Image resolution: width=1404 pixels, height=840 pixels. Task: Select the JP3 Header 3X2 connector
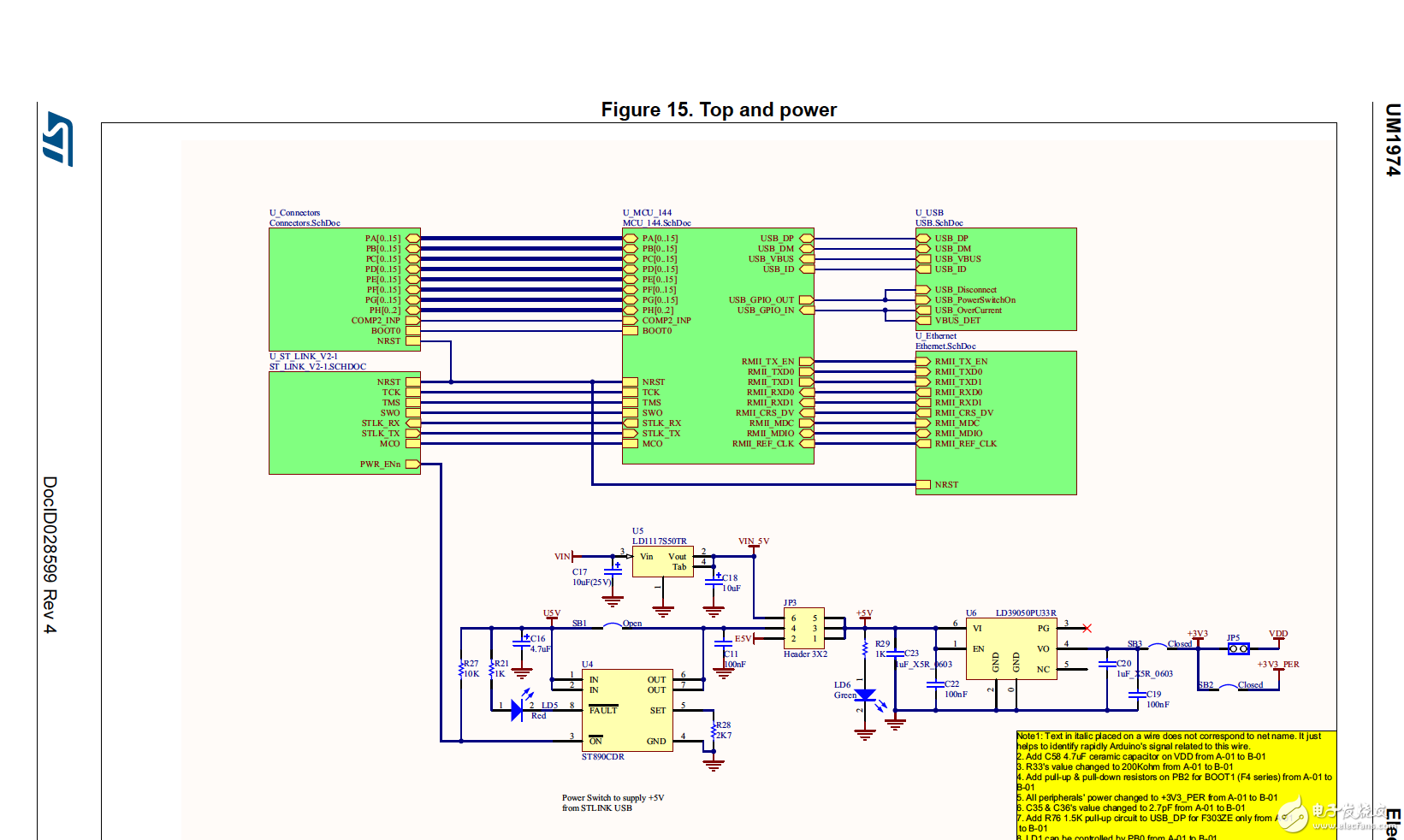[804, 628]
